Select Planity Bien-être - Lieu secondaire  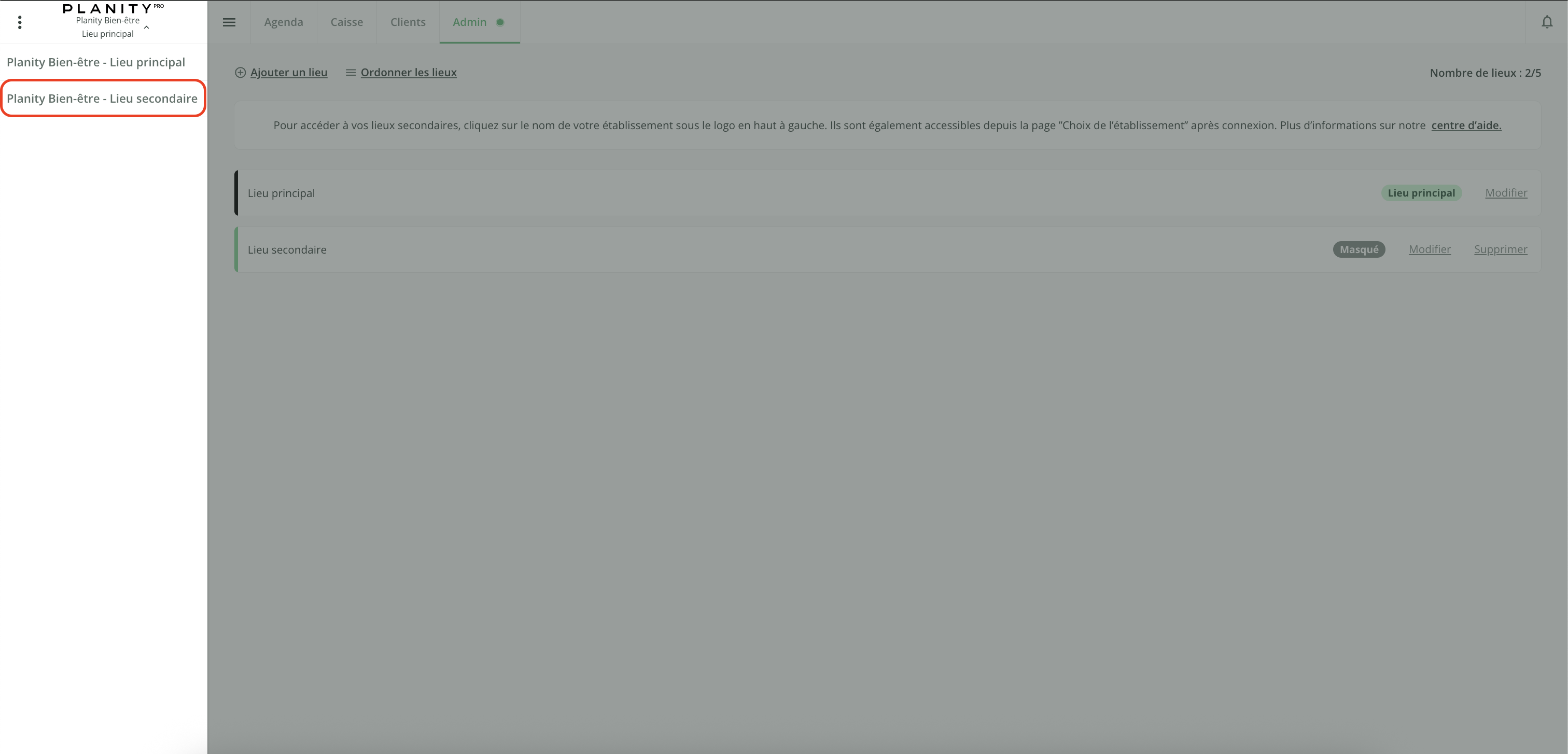[x=102, y=99]
